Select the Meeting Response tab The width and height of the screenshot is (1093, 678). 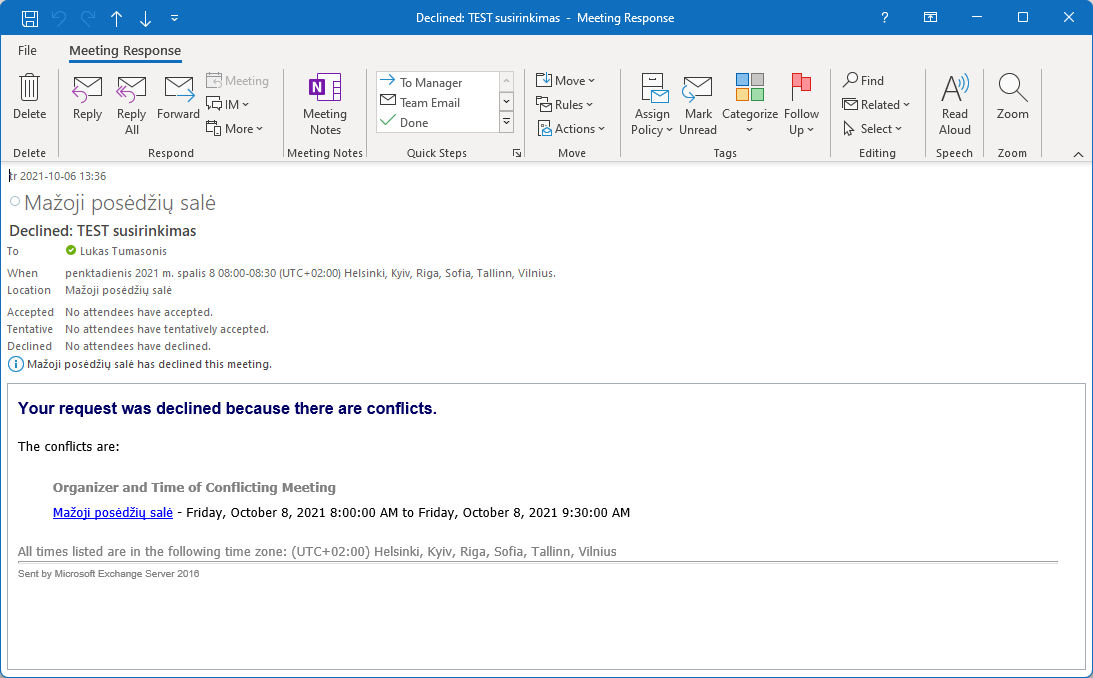pos(125,50)
